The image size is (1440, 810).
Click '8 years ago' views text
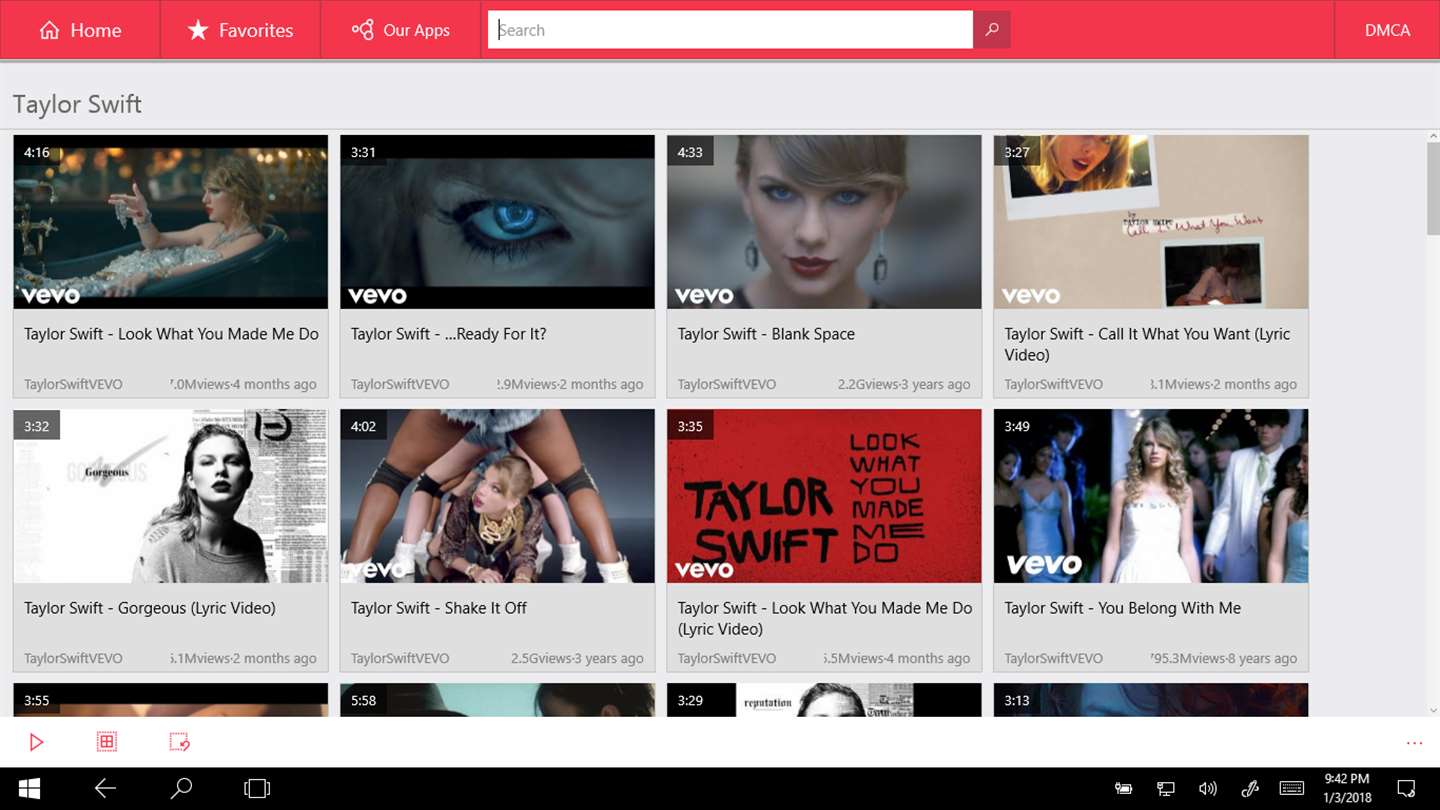coord(1223,658)
